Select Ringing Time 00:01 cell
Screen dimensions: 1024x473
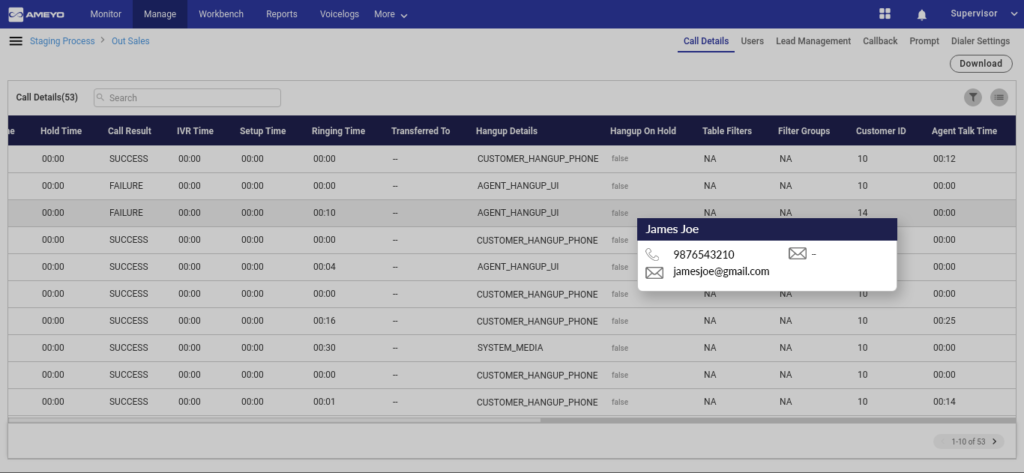pos(324,402)
